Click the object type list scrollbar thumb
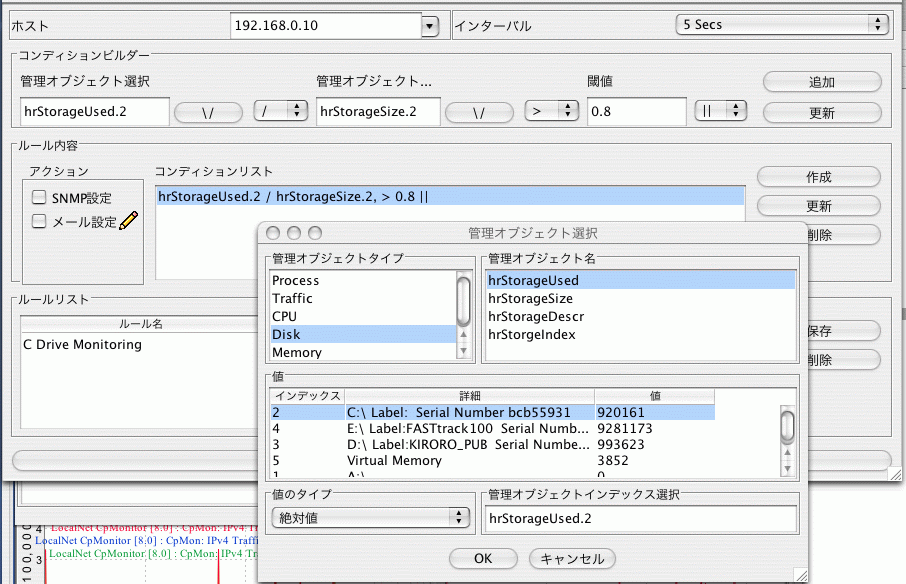Viewport: 906px width, 584px height. click(x=463, y=300)
